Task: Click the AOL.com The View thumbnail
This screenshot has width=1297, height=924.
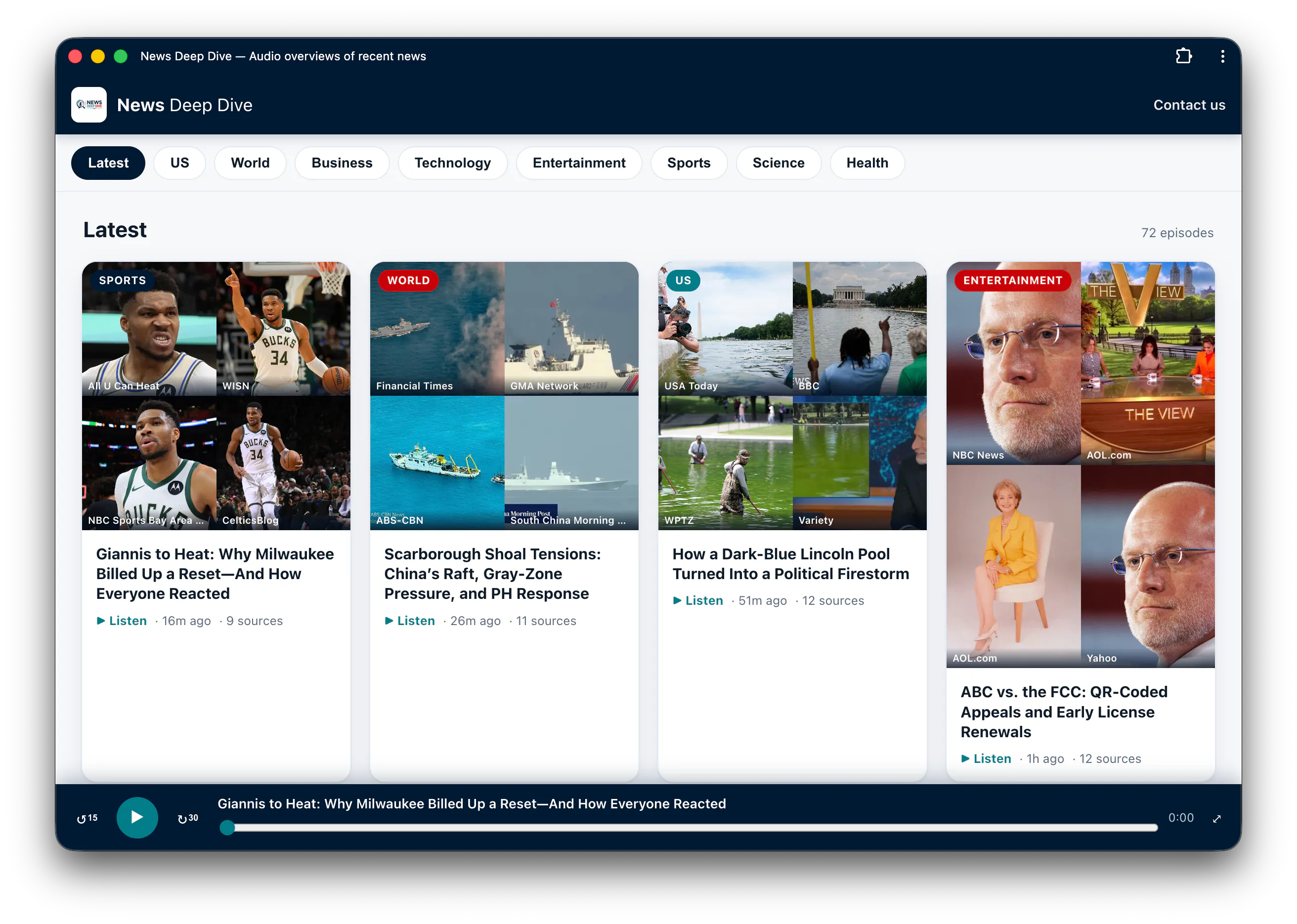Action: point(1148,364)
